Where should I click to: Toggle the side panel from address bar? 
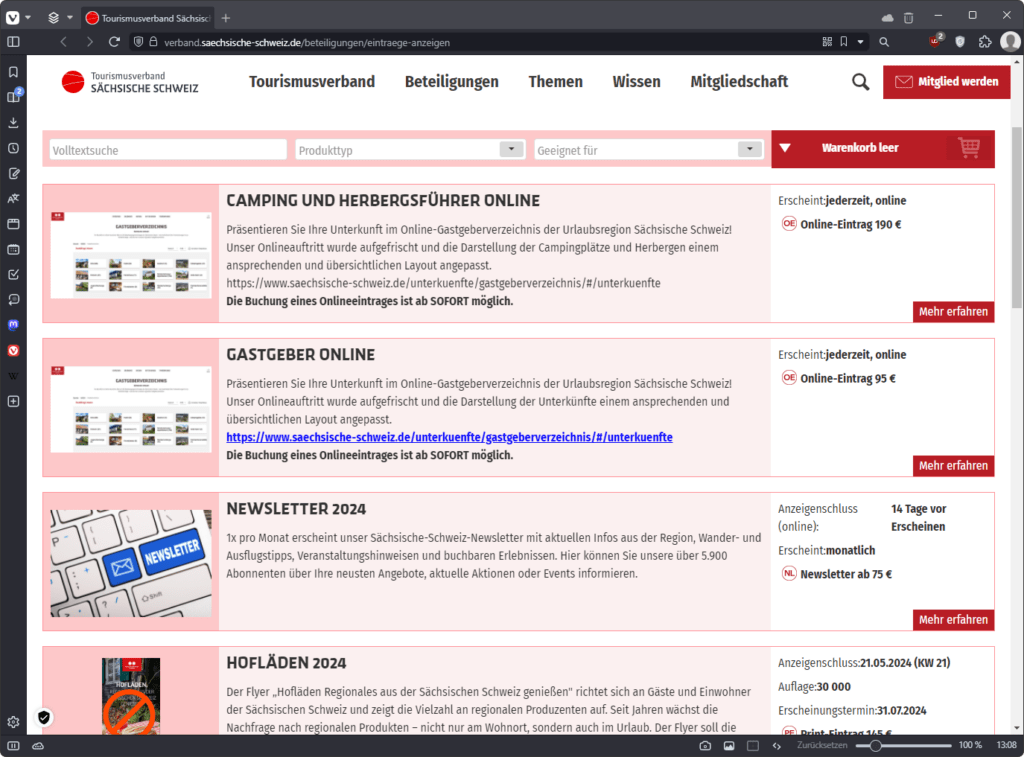[x=13, y=42]
